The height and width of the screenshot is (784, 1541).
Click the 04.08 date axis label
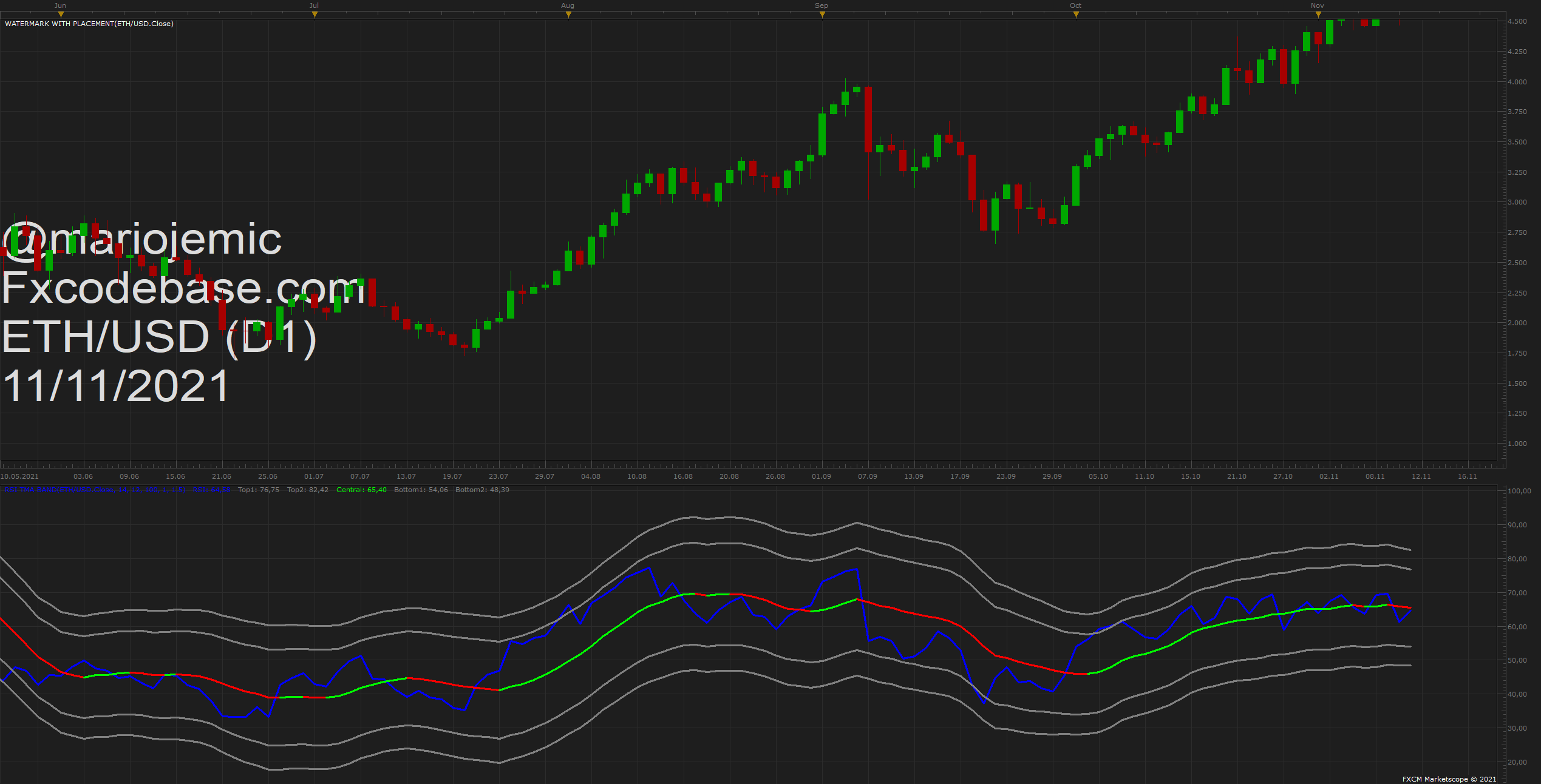(x=591, y=476)
